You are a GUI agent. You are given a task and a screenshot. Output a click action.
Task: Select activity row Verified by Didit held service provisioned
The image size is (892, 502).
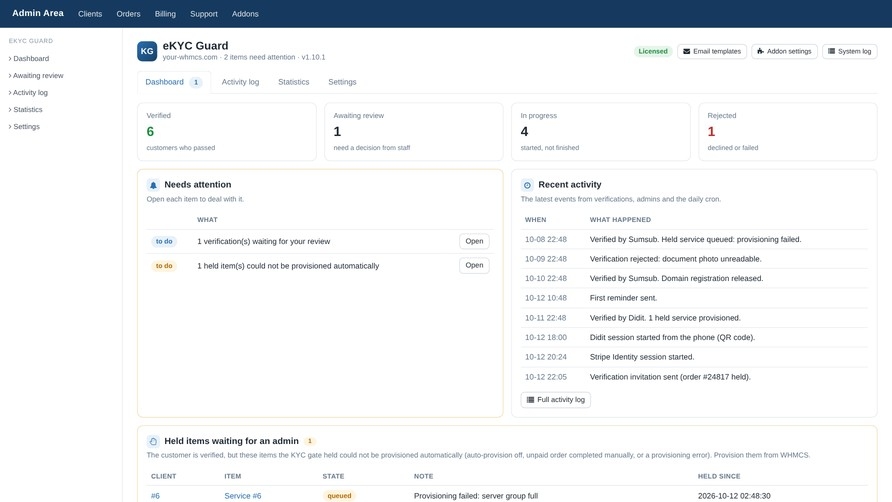pos(694,318)
